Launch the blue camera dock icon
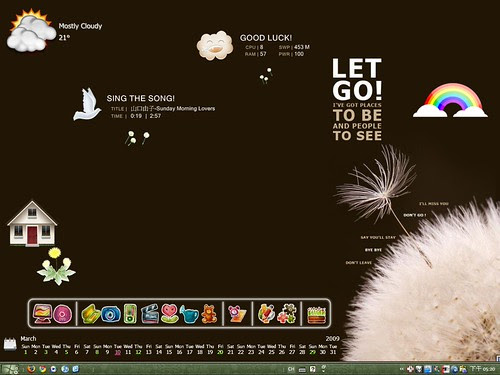The image size is (500, 375). (x=111, y=314)
